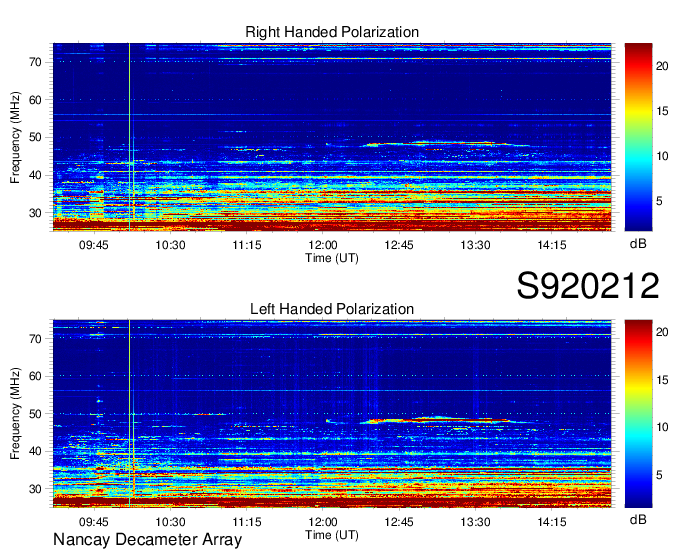The width and height of the screenshot is (680, 552).
Task: Click the 12:00 tick of Left Handed plot
Action: tap(323, 522)
